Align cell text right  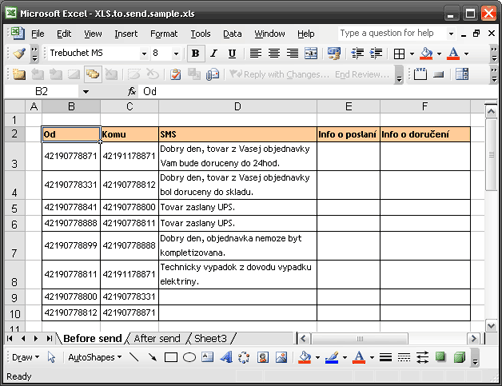point(292,53)
